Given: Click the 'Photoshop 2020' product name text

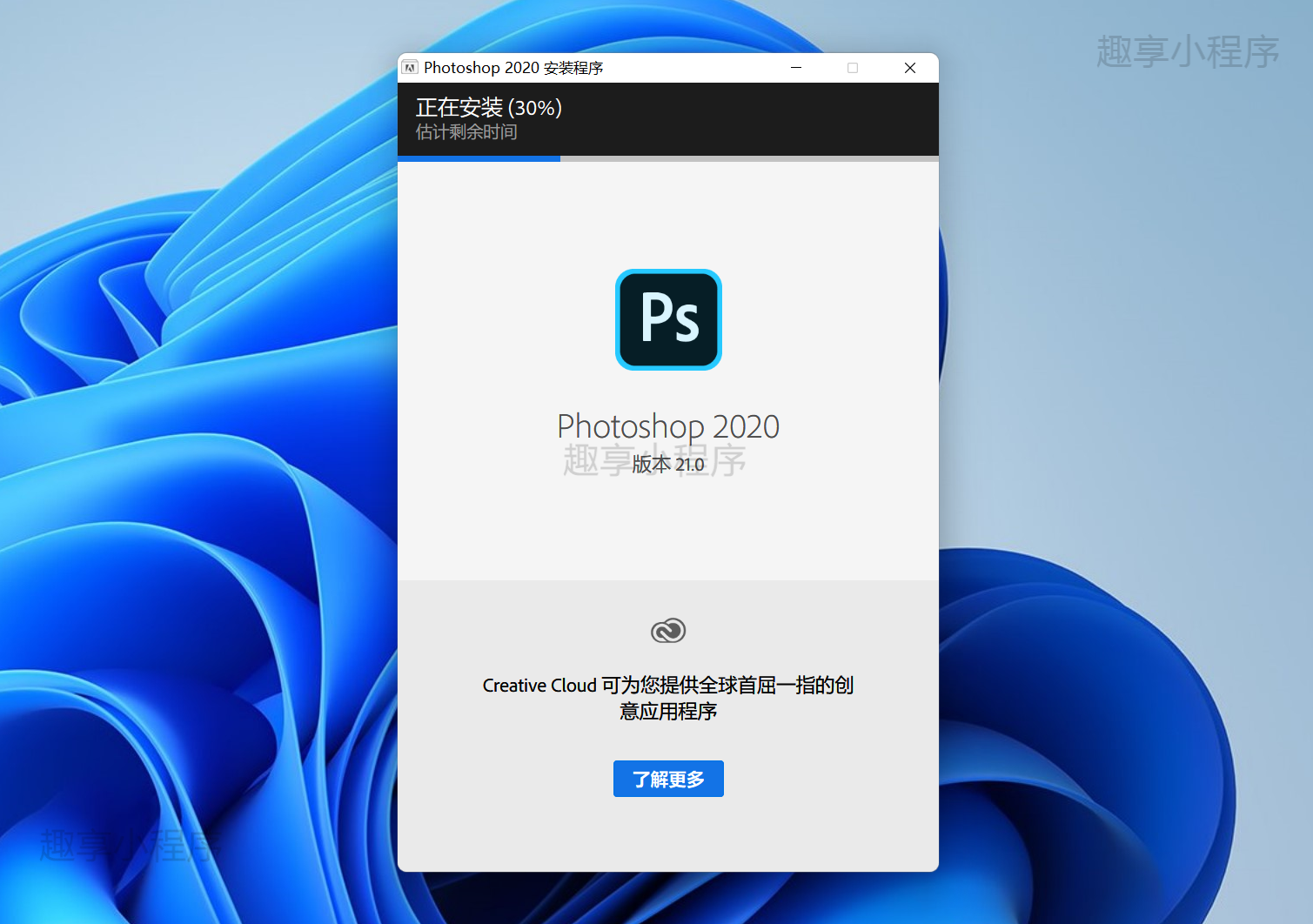Looking at the screenshot, I should coord(668,426).
